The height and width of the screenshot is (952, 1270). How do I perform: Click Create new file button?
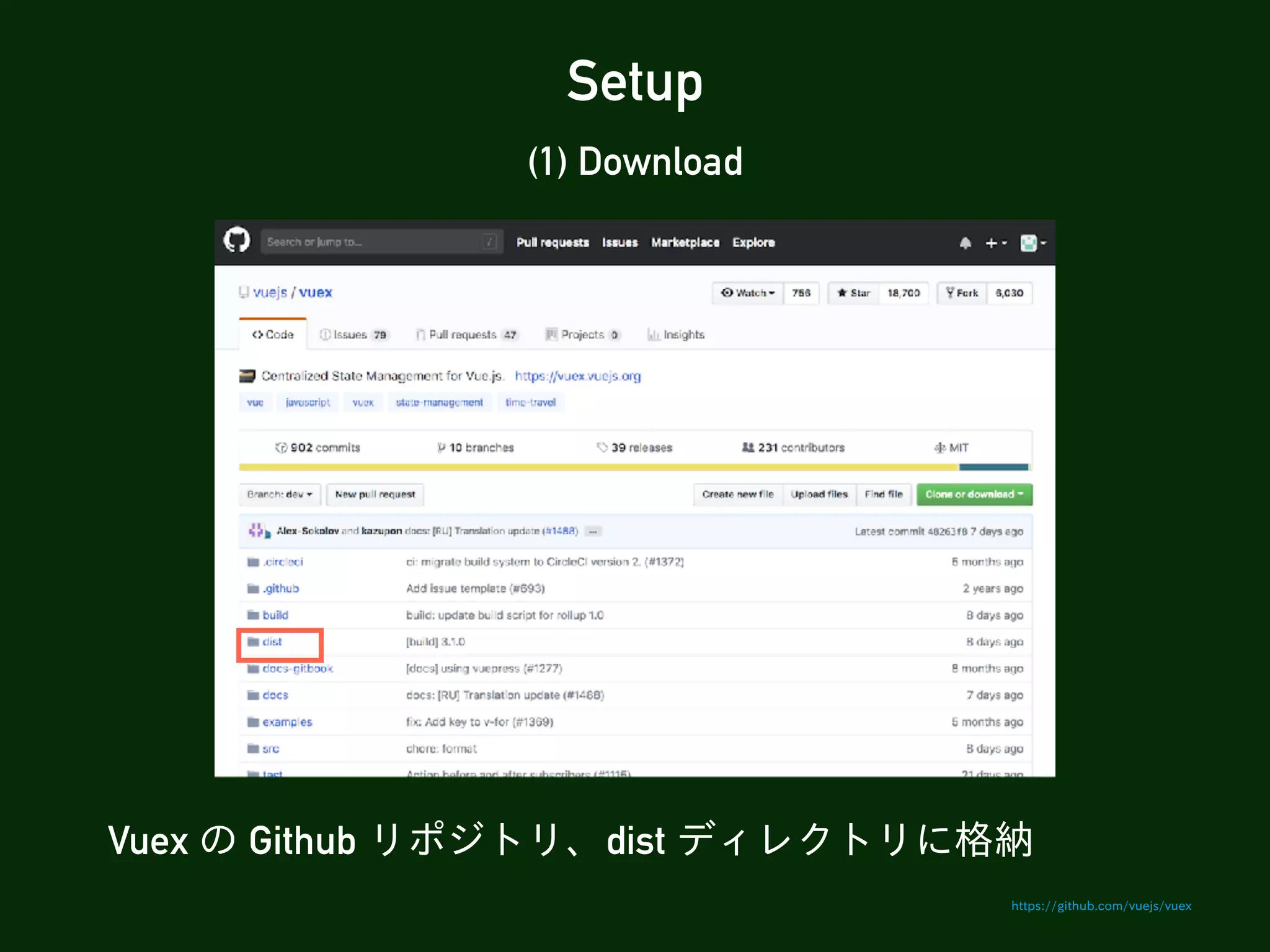click(x=738, y=494)
